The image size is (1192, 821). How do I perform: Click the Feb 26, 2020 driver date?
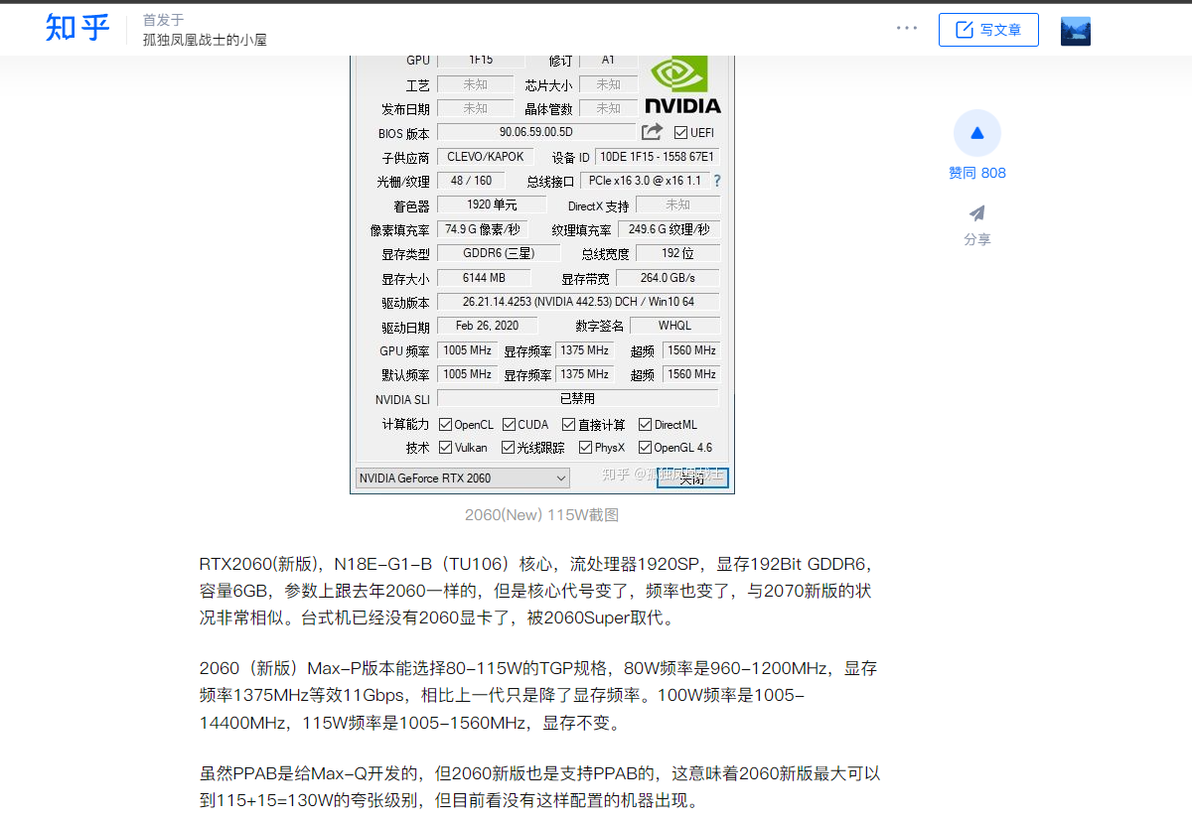[x=487, y=325]
